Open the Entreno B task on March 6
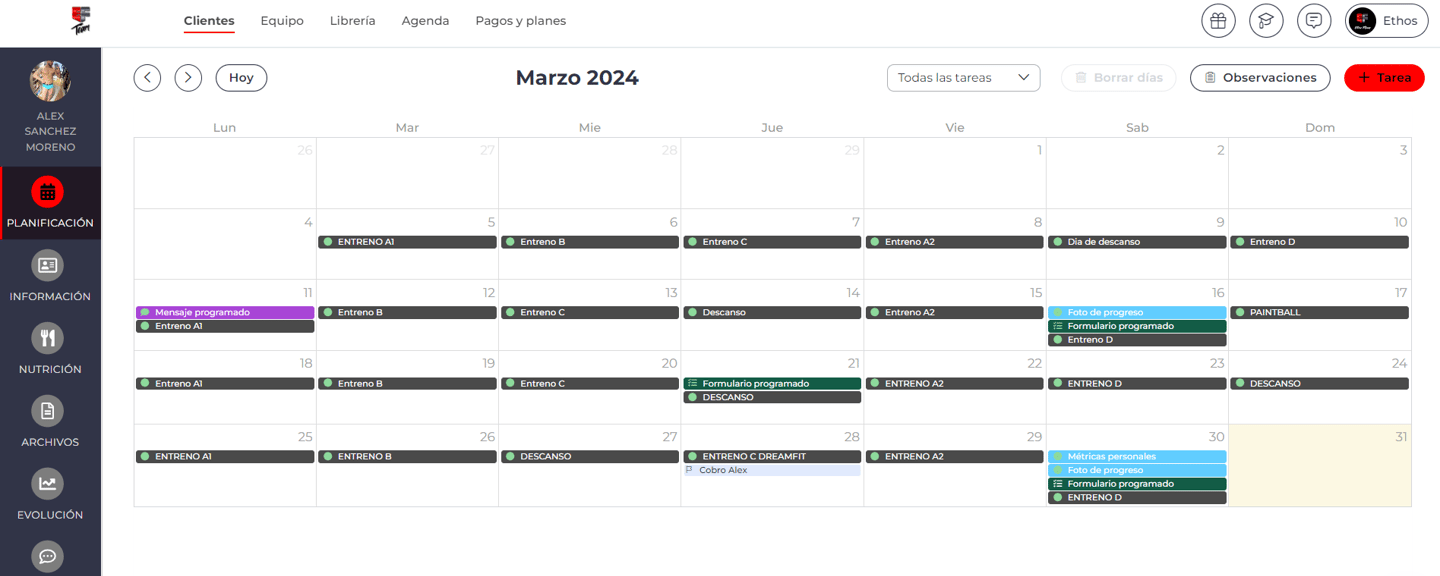 (x=590, y=242)
